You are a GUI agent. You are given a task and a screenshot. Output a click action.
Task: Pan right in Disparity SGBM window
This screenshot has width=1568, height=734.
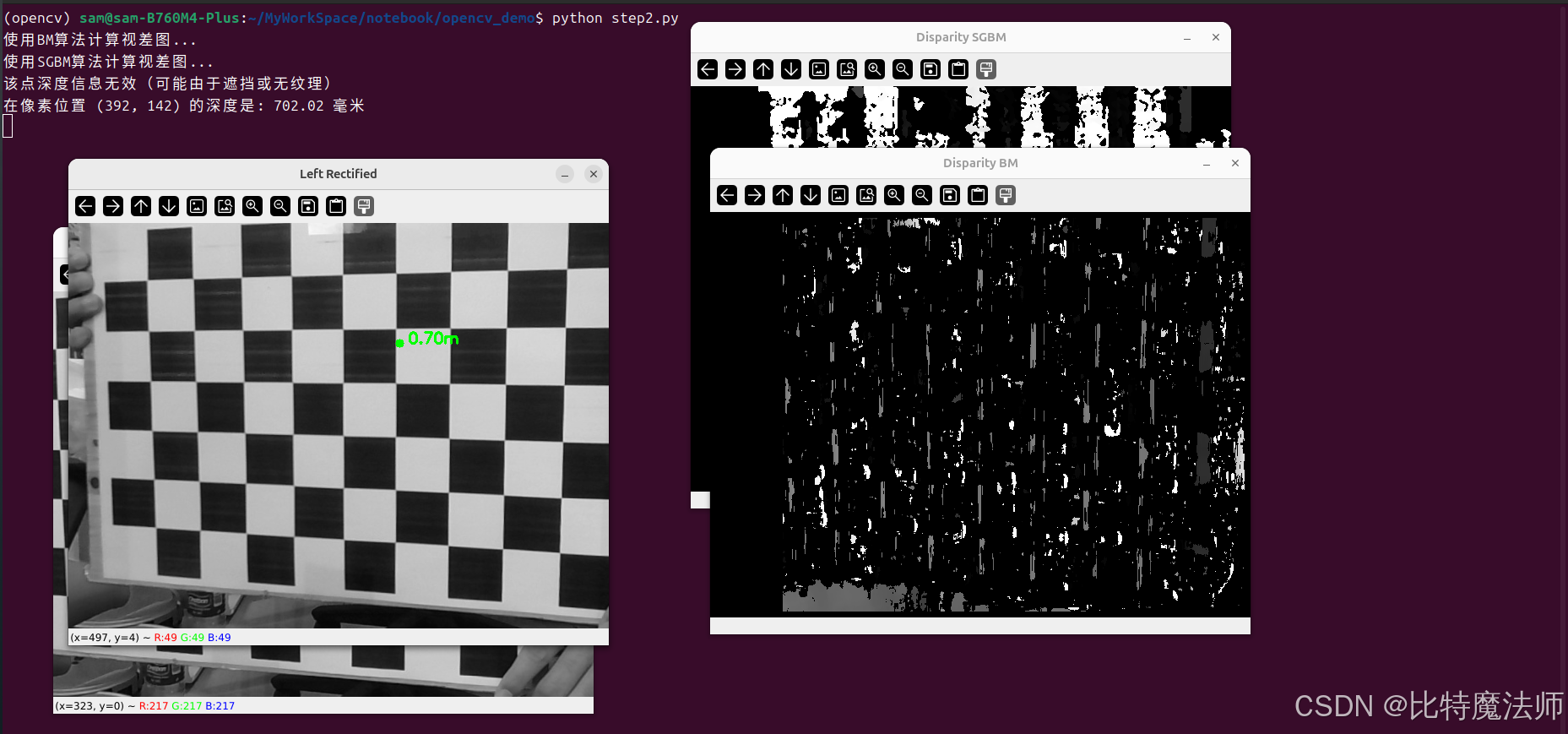tap(735, 69)
